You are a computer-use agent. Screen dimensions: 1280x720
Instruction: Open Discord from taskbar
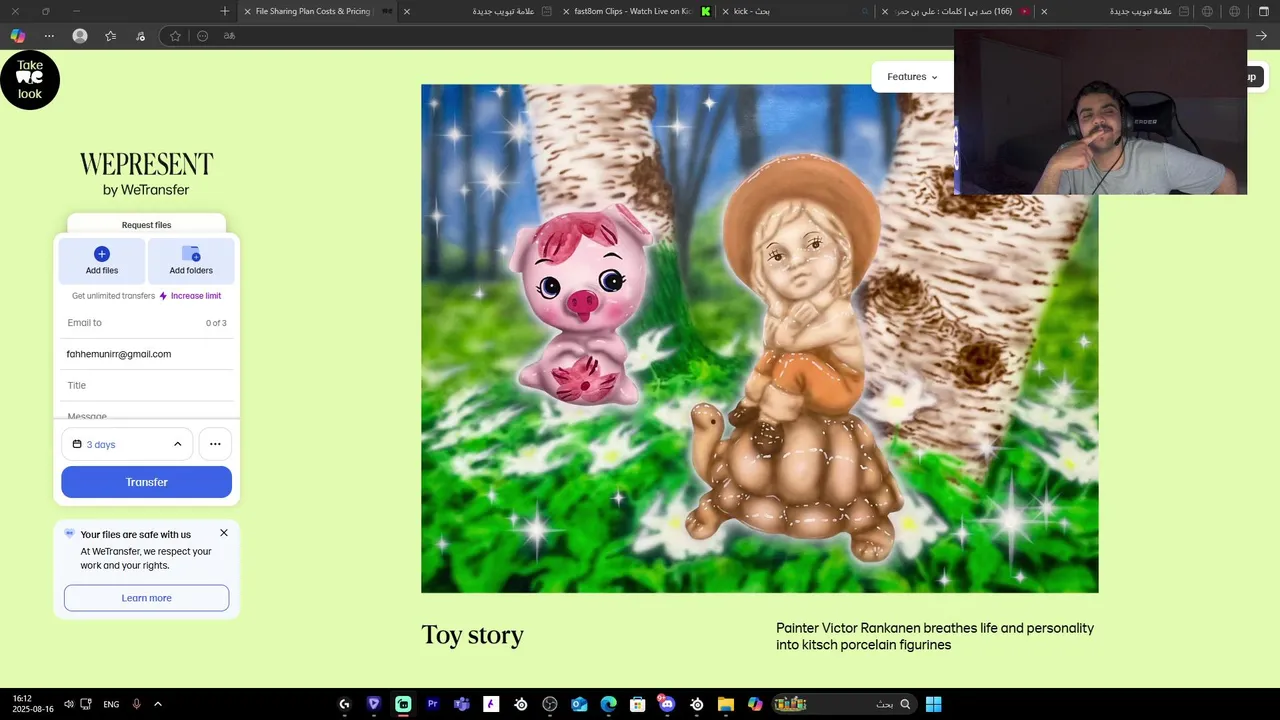667,704
